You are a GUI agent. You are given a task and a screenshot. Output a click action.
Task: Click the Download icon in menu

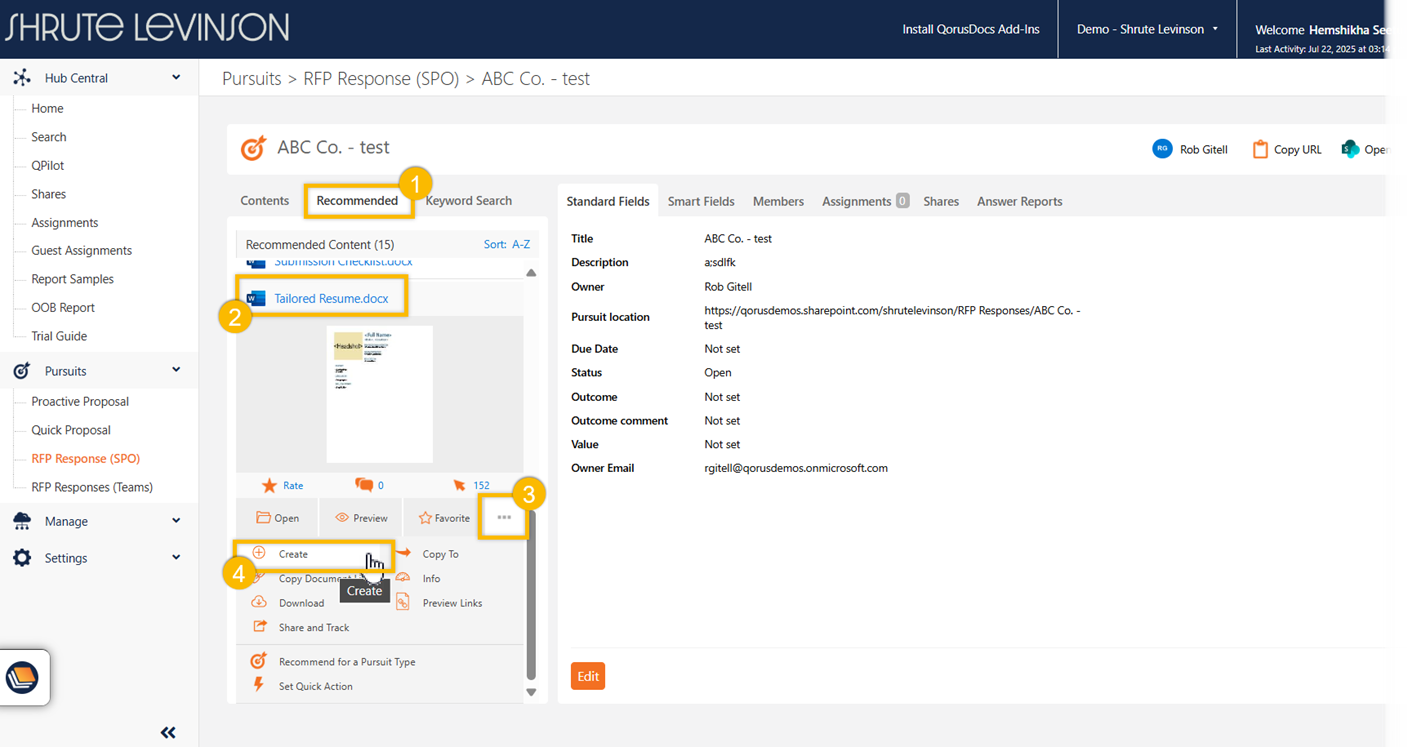[259, 602]
